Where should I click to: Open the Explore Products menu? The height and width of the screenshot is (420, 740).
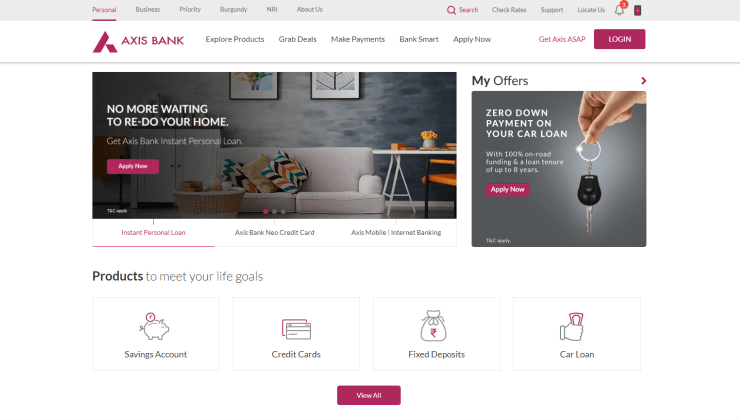[235, 39]
